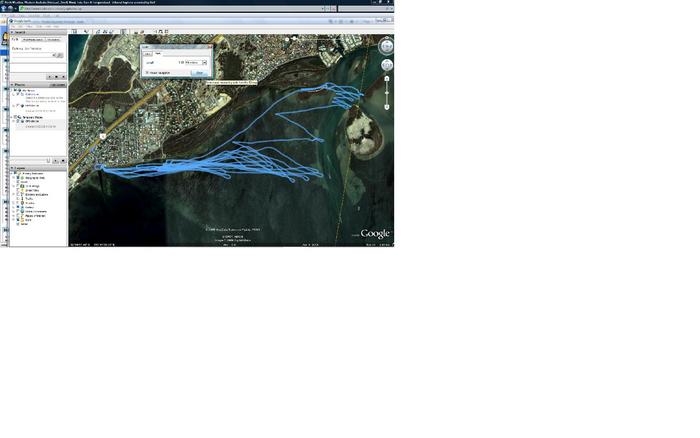
Task: Click the Look joystick navigation control
Action: click(386, 46)
